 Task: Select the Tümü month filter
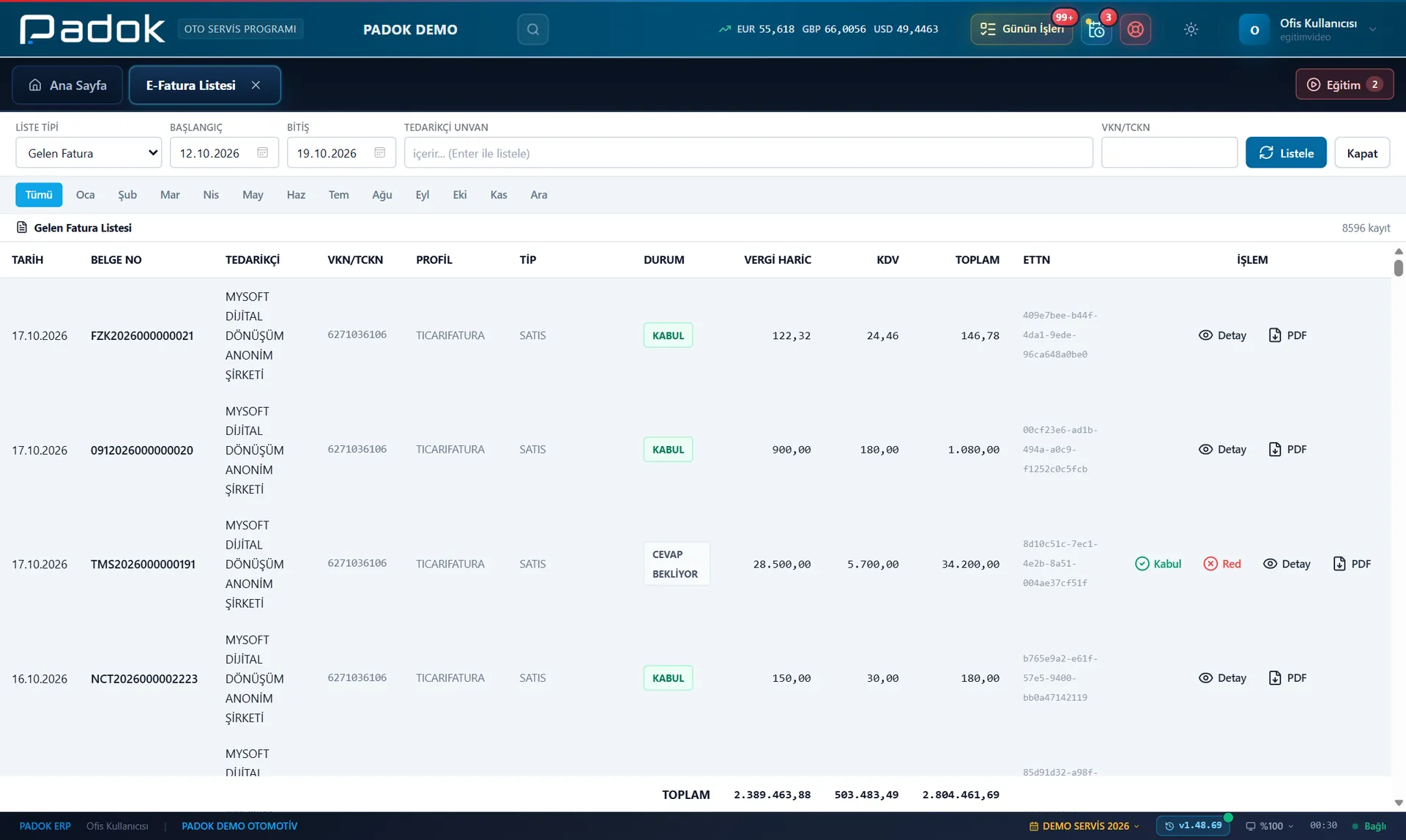39,195
